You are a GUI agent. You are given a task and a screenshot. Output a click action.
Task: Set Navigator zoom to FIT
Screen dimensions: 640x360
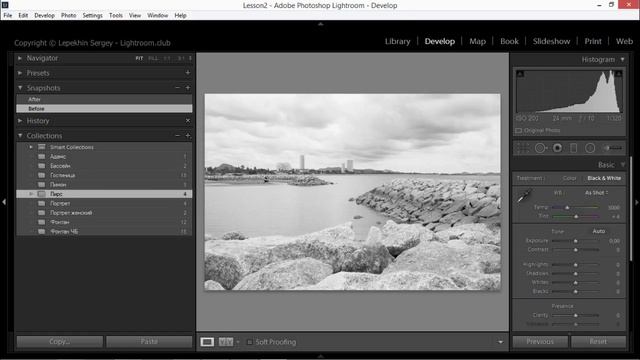coord(139,58)
